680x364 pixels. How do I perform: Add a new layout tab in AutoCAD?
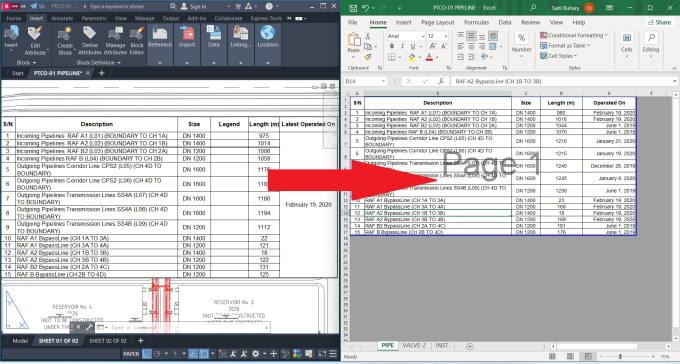141,341
